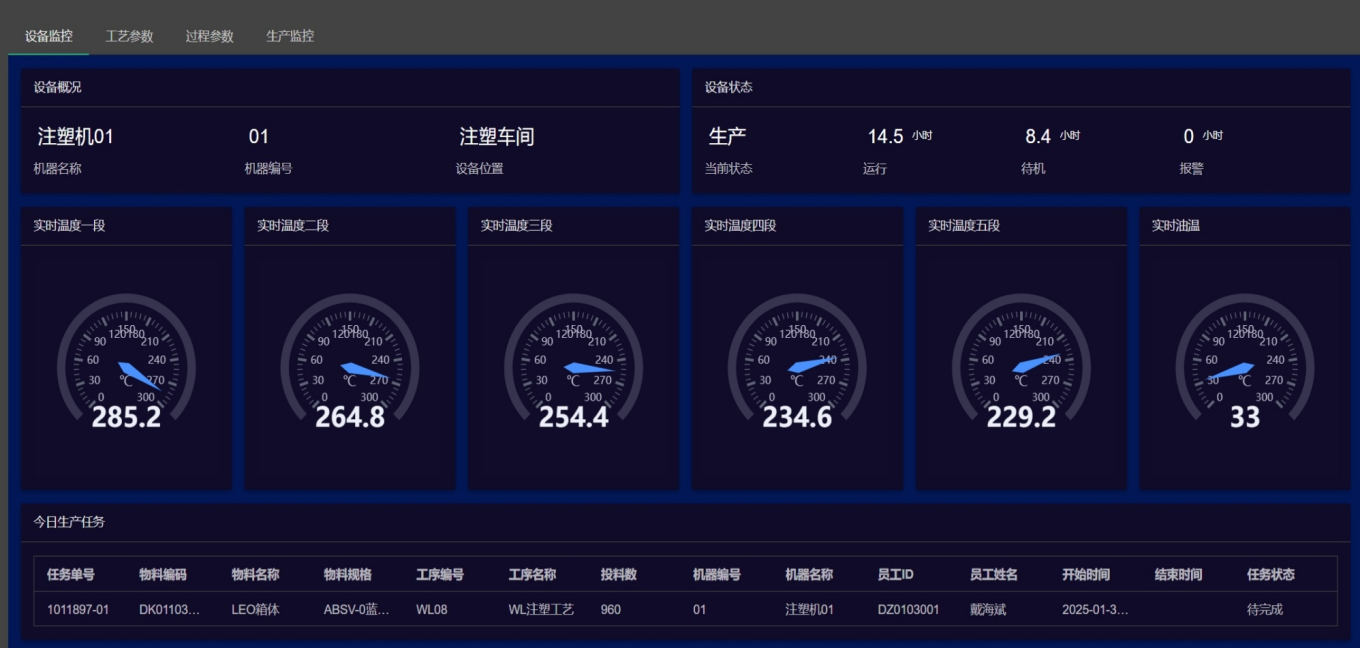Click the 开始时间 column header
1360x648 pixels.
tap(1086, 575)
